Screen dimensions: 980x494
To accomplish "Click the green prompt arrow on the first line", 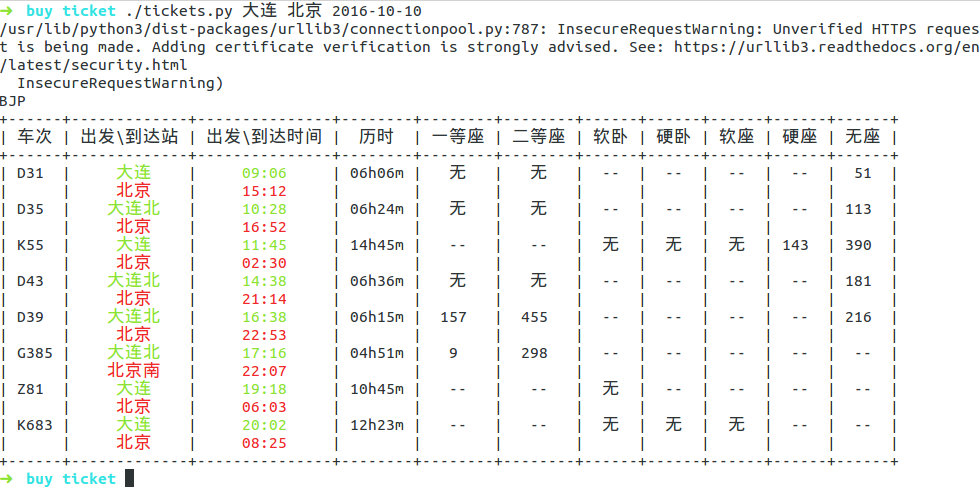I will click(7, 11).
